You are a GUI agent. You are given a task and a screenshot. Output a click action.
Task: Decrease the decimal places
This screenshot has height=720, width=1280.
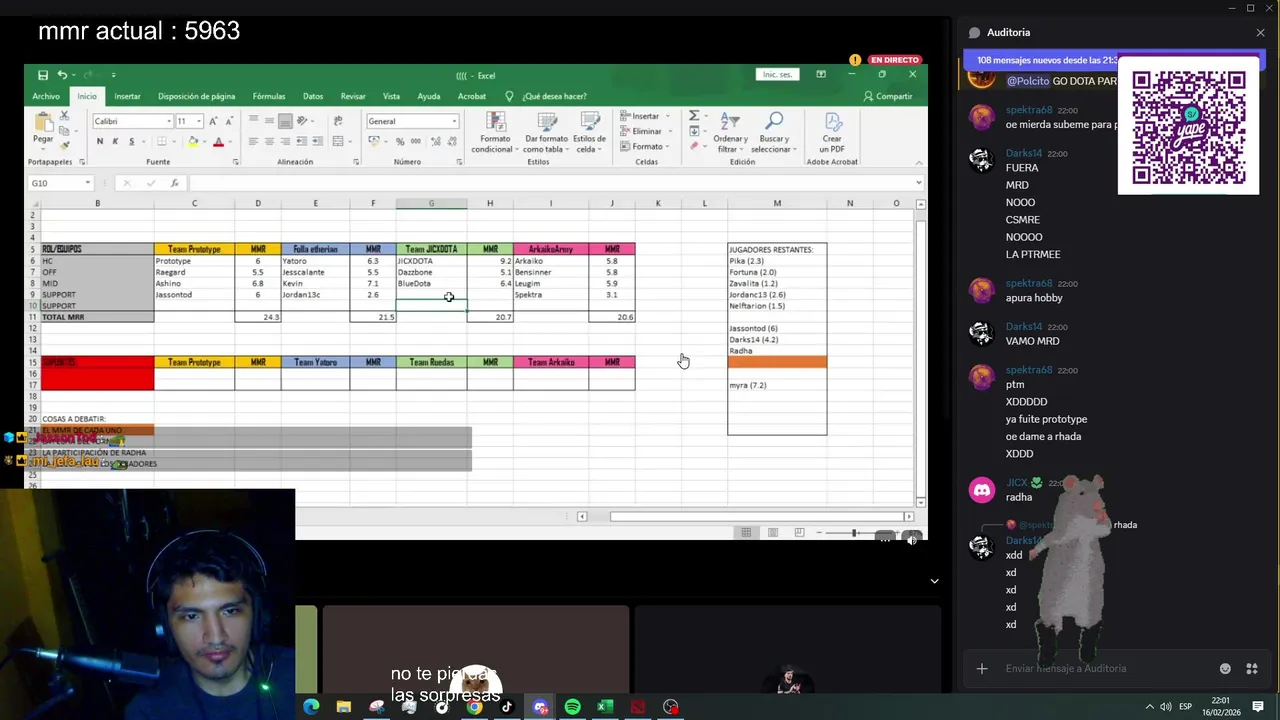click(450, 142)
